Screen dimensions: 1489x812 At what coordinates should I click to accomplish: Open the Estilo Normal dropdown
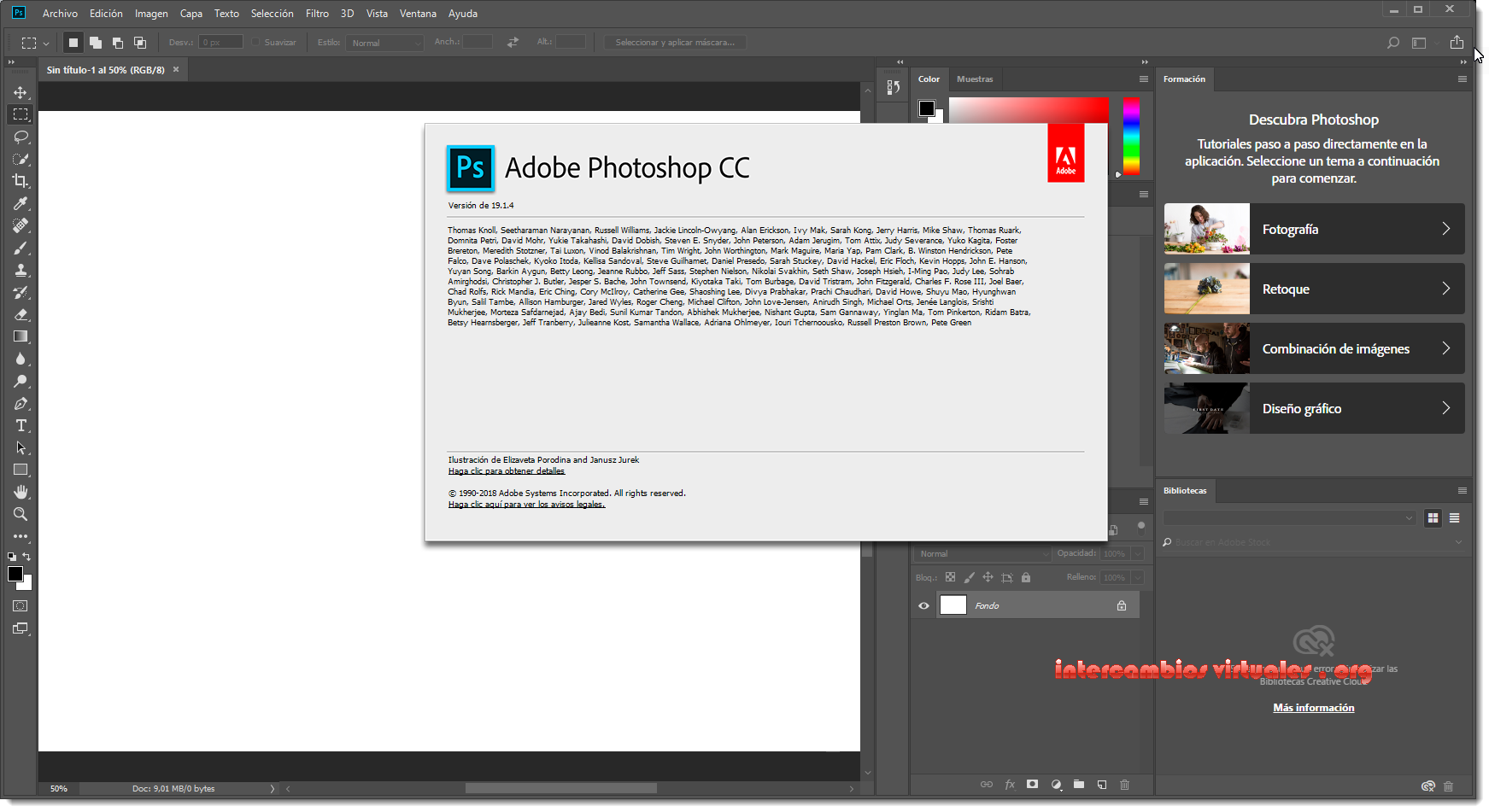[x=384, y=43]
